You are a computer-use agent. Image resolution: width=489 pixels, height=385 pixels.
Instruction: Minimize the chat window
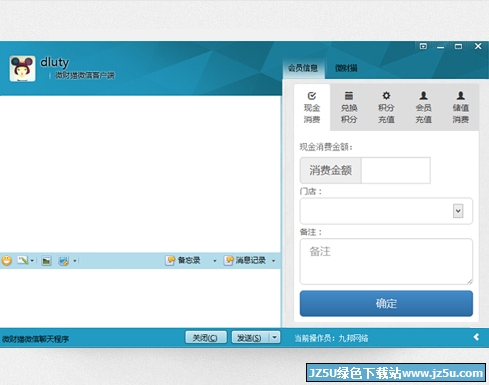point(440,47)
